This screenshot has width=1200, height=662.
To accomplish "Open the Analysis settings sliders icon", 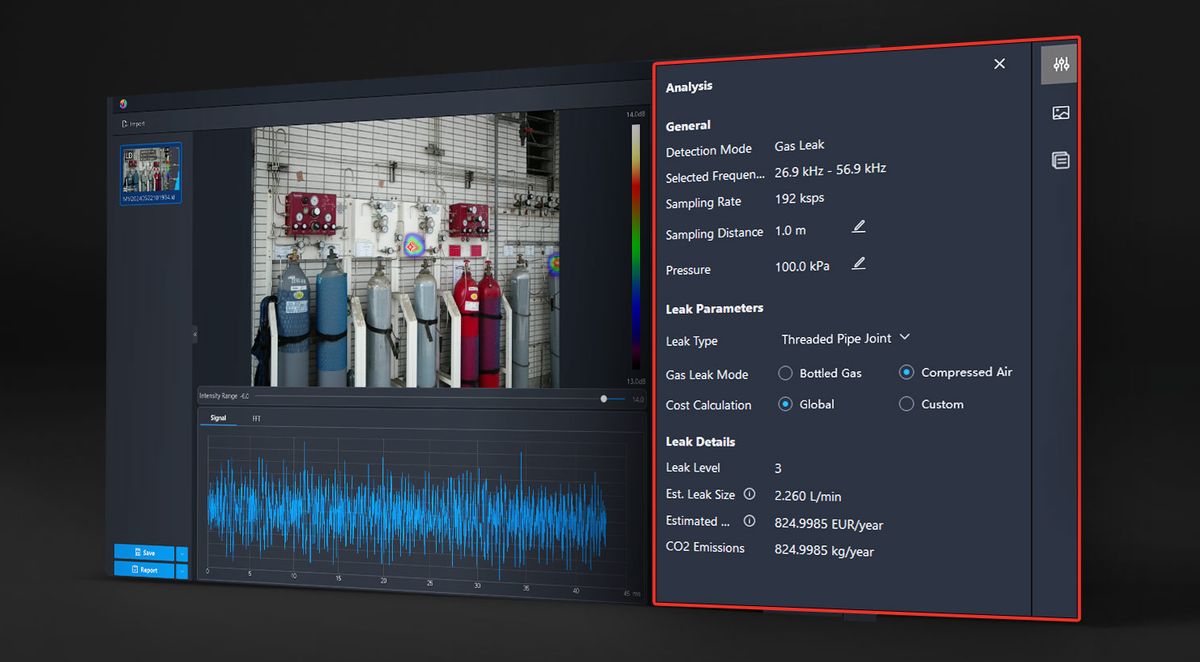I will point(1060,65).
